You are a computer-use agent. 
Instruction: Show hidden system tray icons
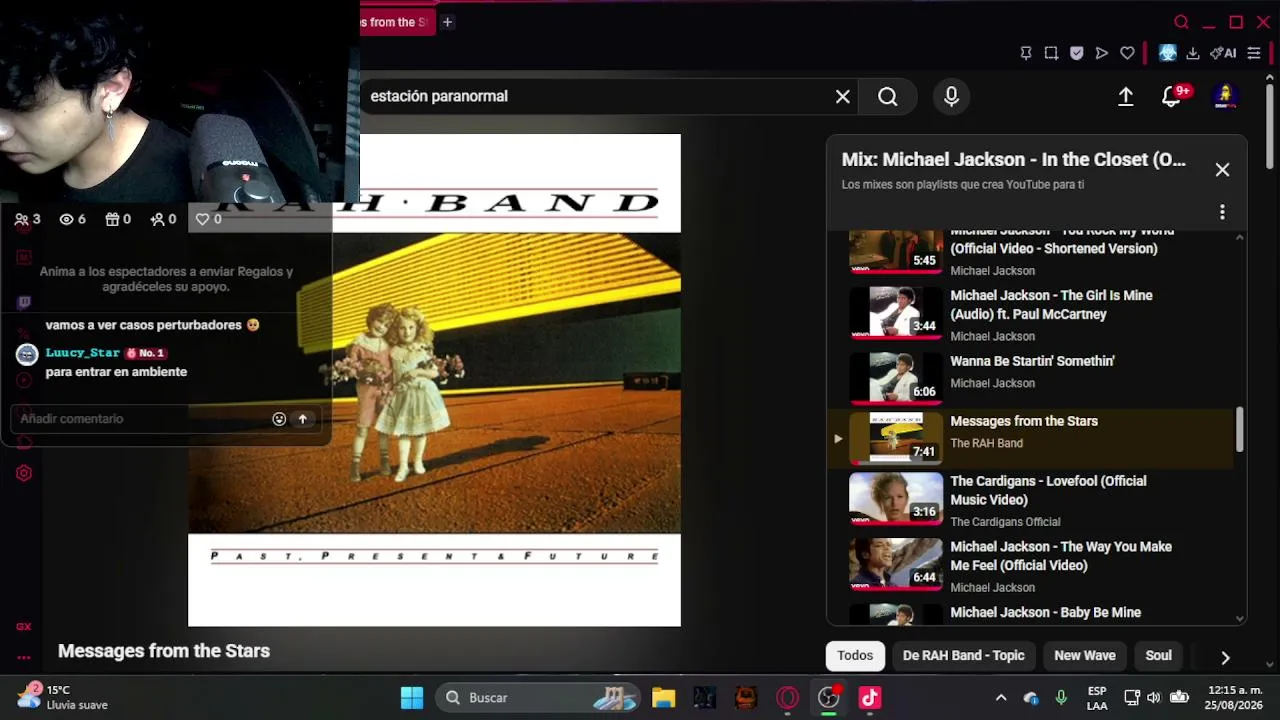[1001, 698]
